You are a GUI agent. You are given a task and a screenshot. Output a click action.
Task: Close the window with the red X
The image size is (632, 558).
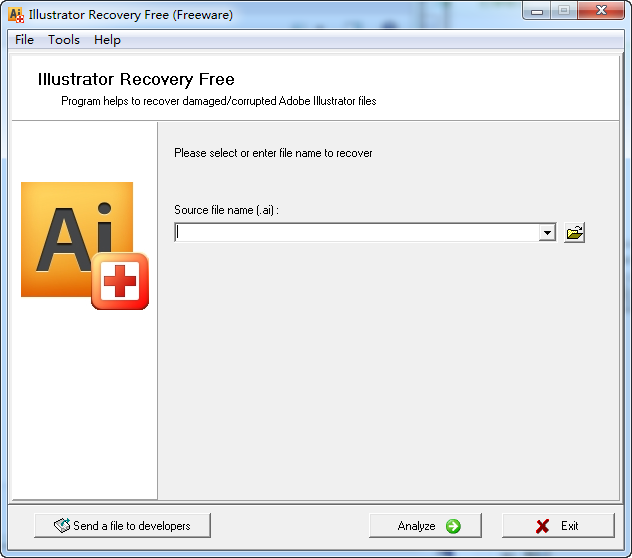tap(601, 10)
